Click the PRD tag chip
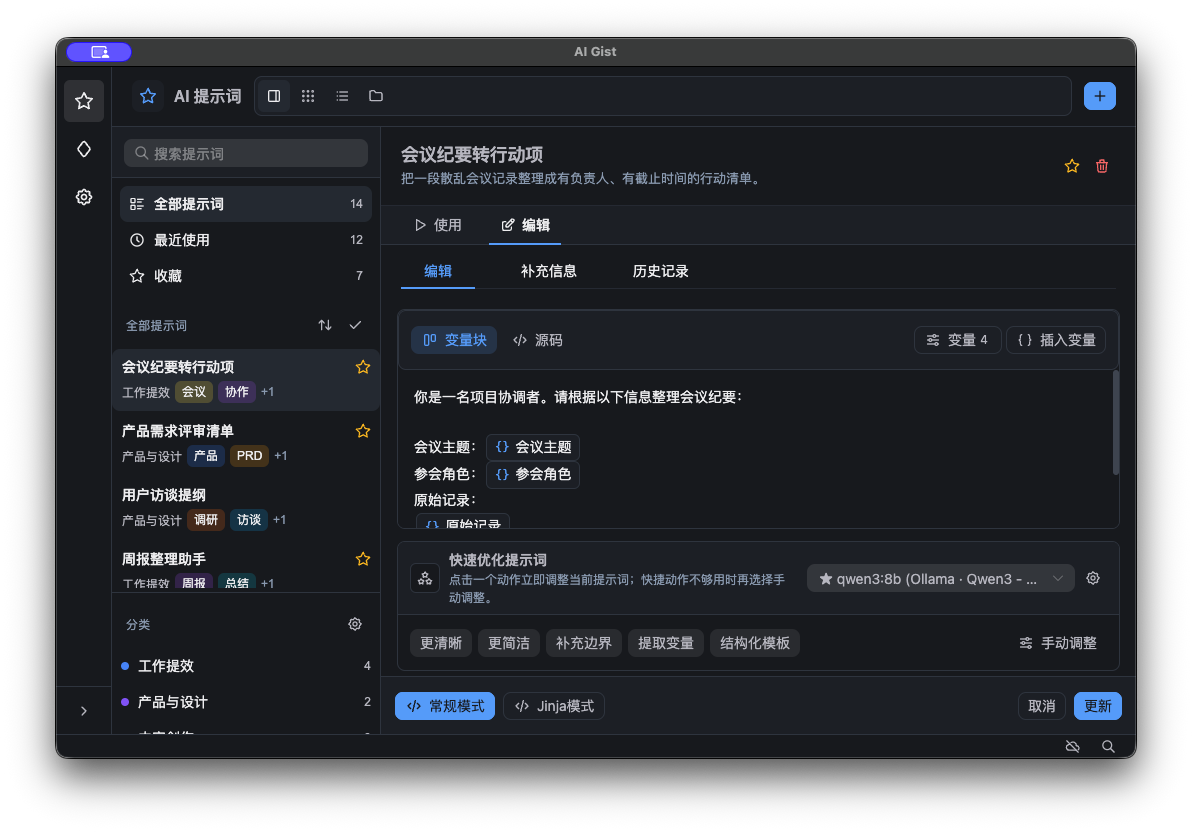 pos(249,456)
